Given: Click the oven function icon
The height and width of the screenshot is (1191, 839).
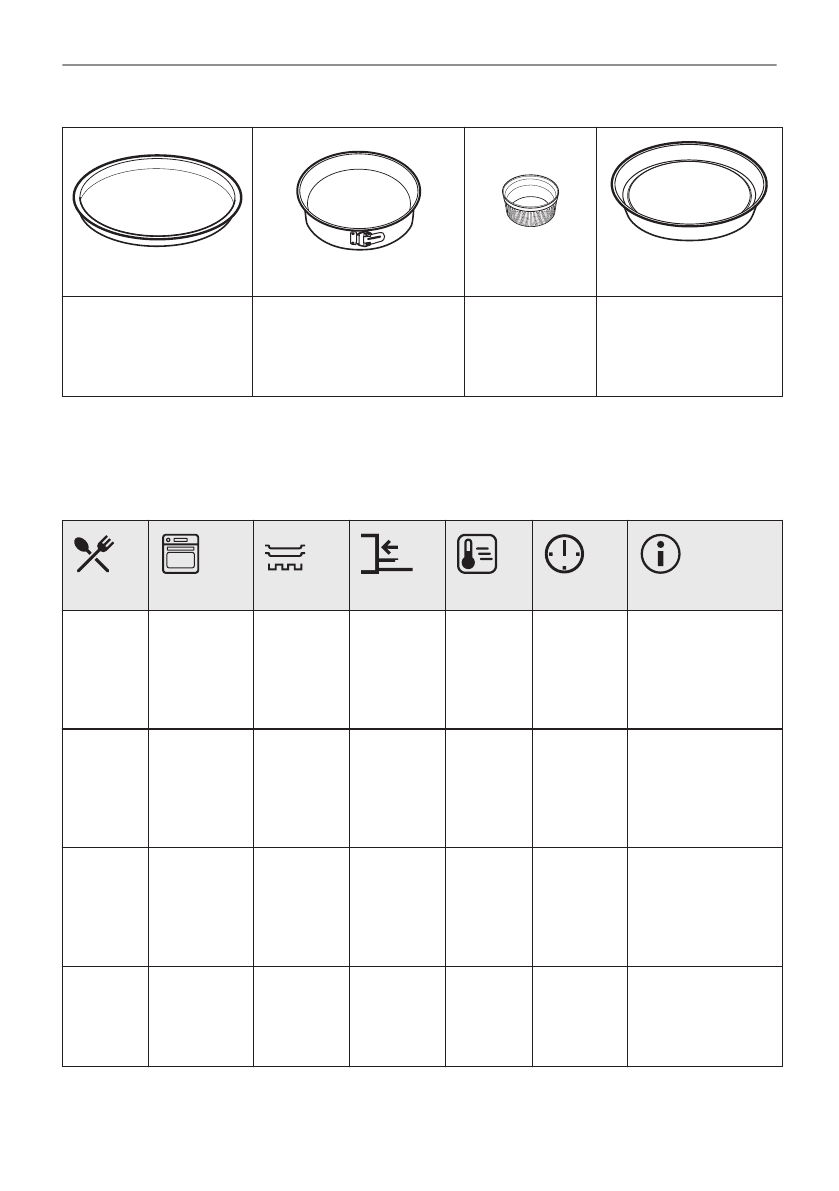Looking at the screenshot, I should (183, 553).
